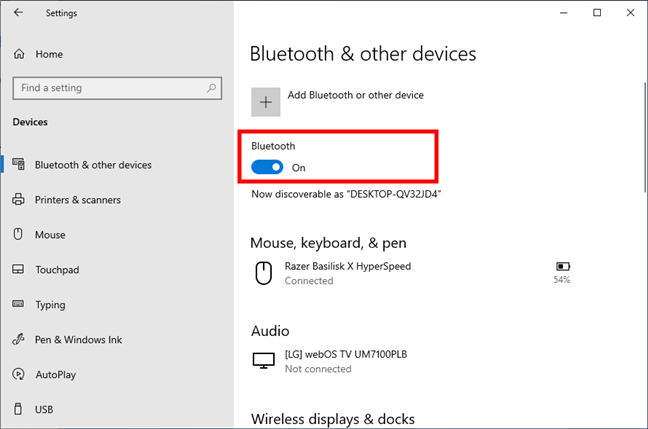Go to Typing settings

50,305
